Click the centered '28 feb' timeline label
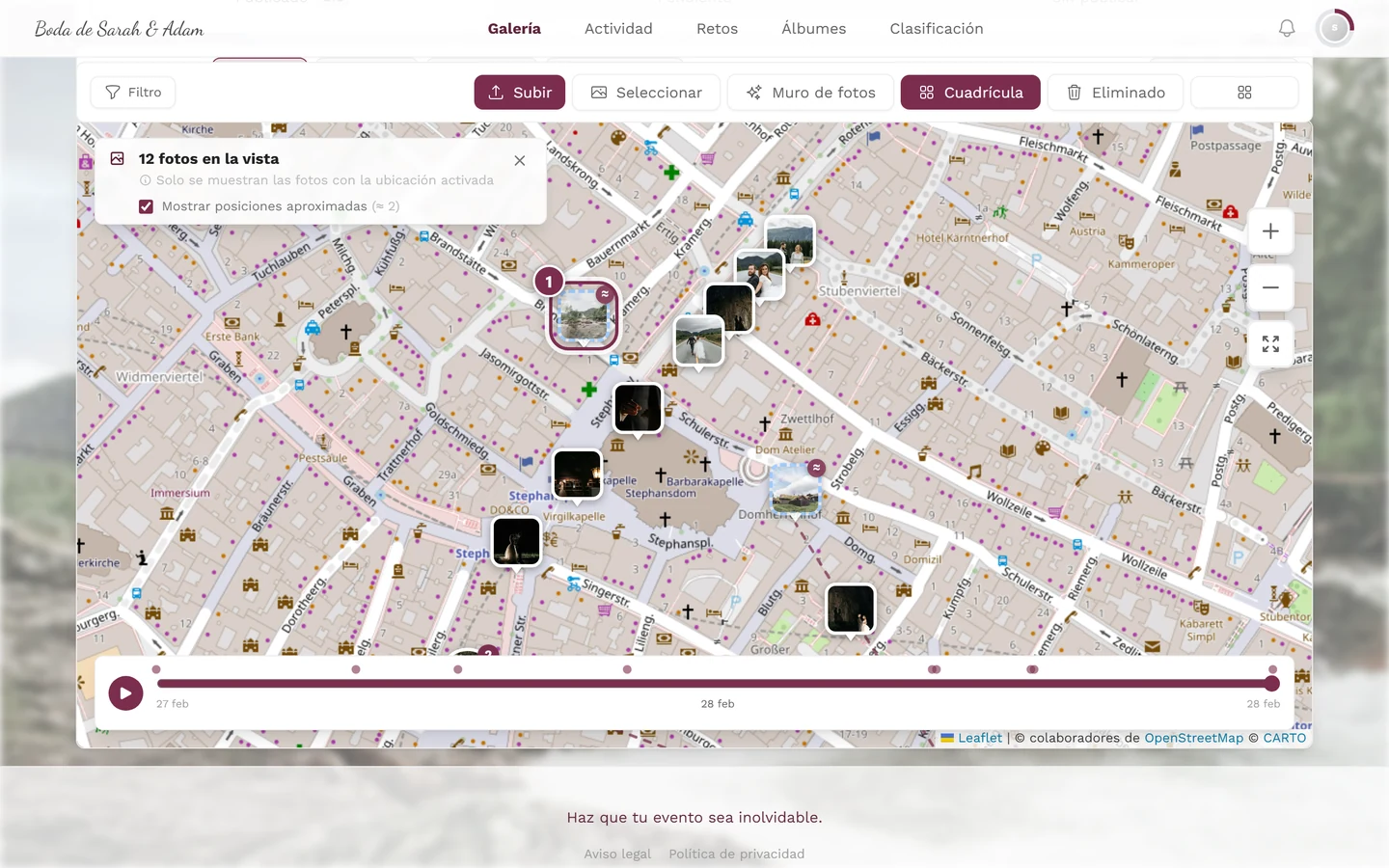Screen dimensions: 1389x868 coord(718,704)
